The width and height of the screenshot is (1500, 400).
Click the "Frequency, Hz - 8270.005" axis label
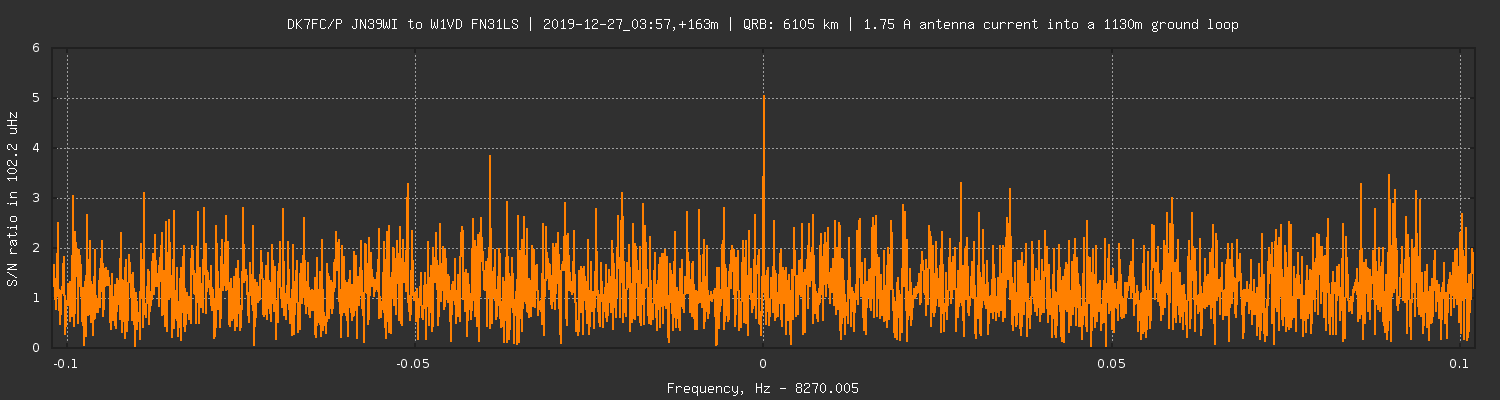tap(762, 388)
